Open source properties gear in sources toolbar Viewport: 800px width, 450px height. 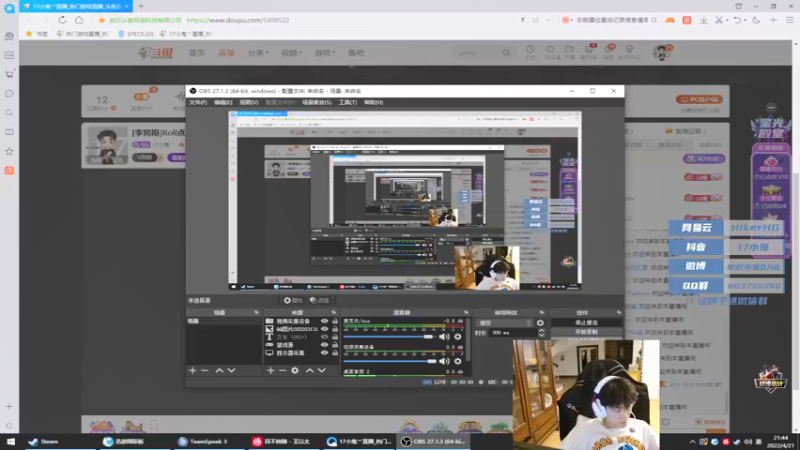click(x=295, y=370)
